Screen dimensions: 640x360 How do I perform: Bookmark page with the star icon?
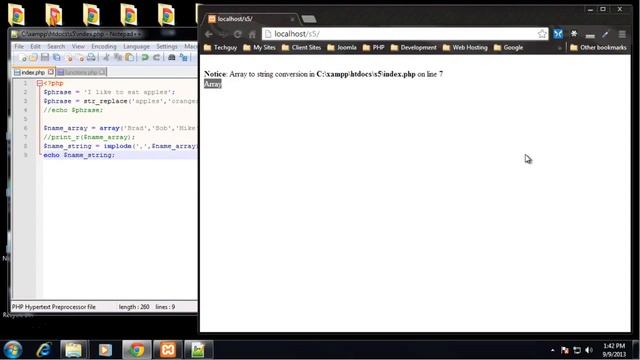[x=542, y=34]
